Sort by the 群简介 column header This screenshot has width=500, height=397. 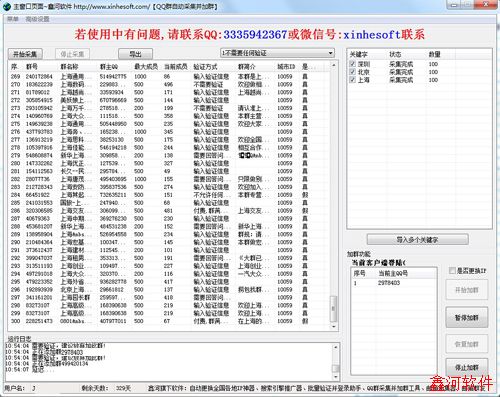coord(256,67)
